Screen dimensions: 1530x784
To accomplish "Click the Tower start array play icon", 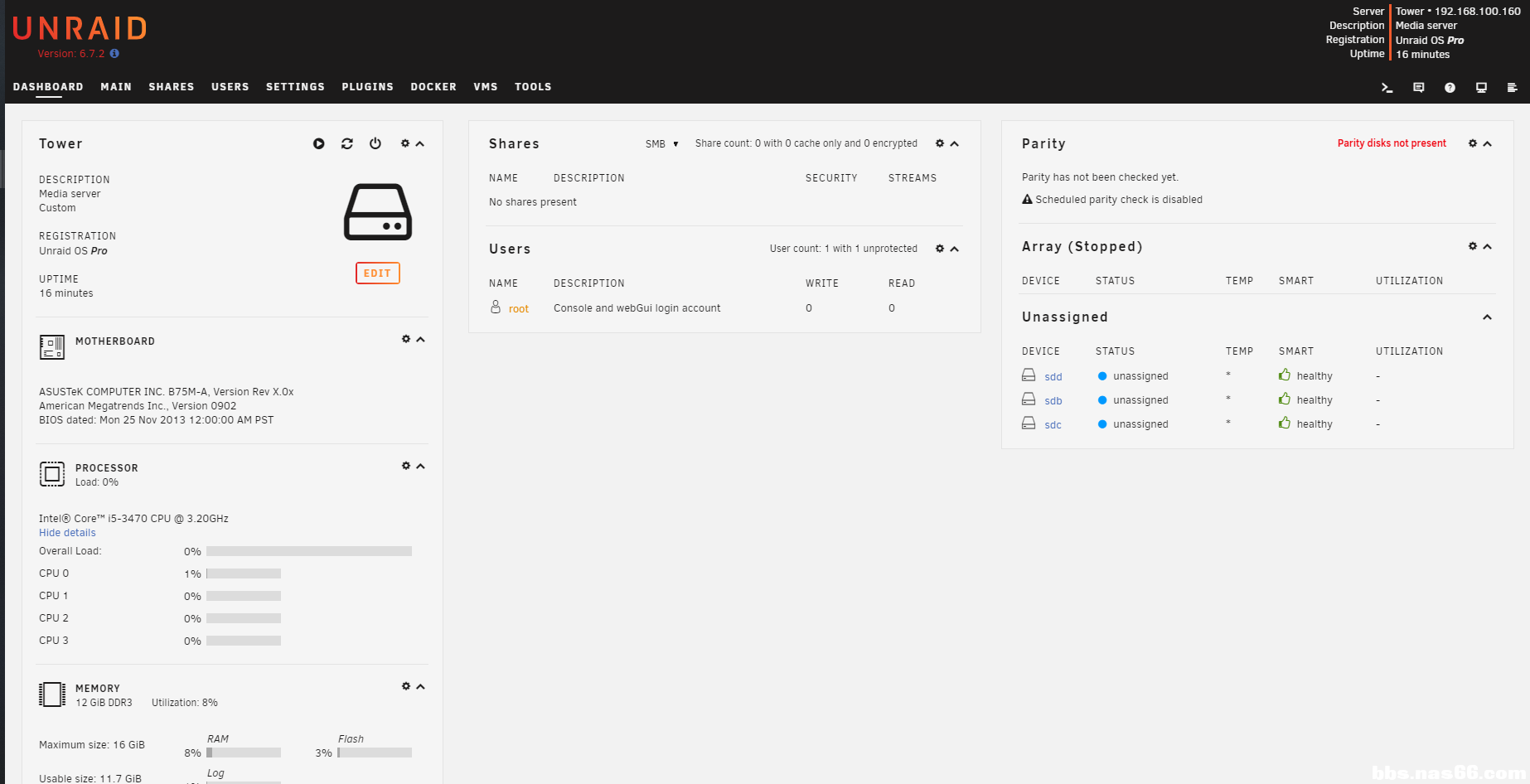I will 319,144.
